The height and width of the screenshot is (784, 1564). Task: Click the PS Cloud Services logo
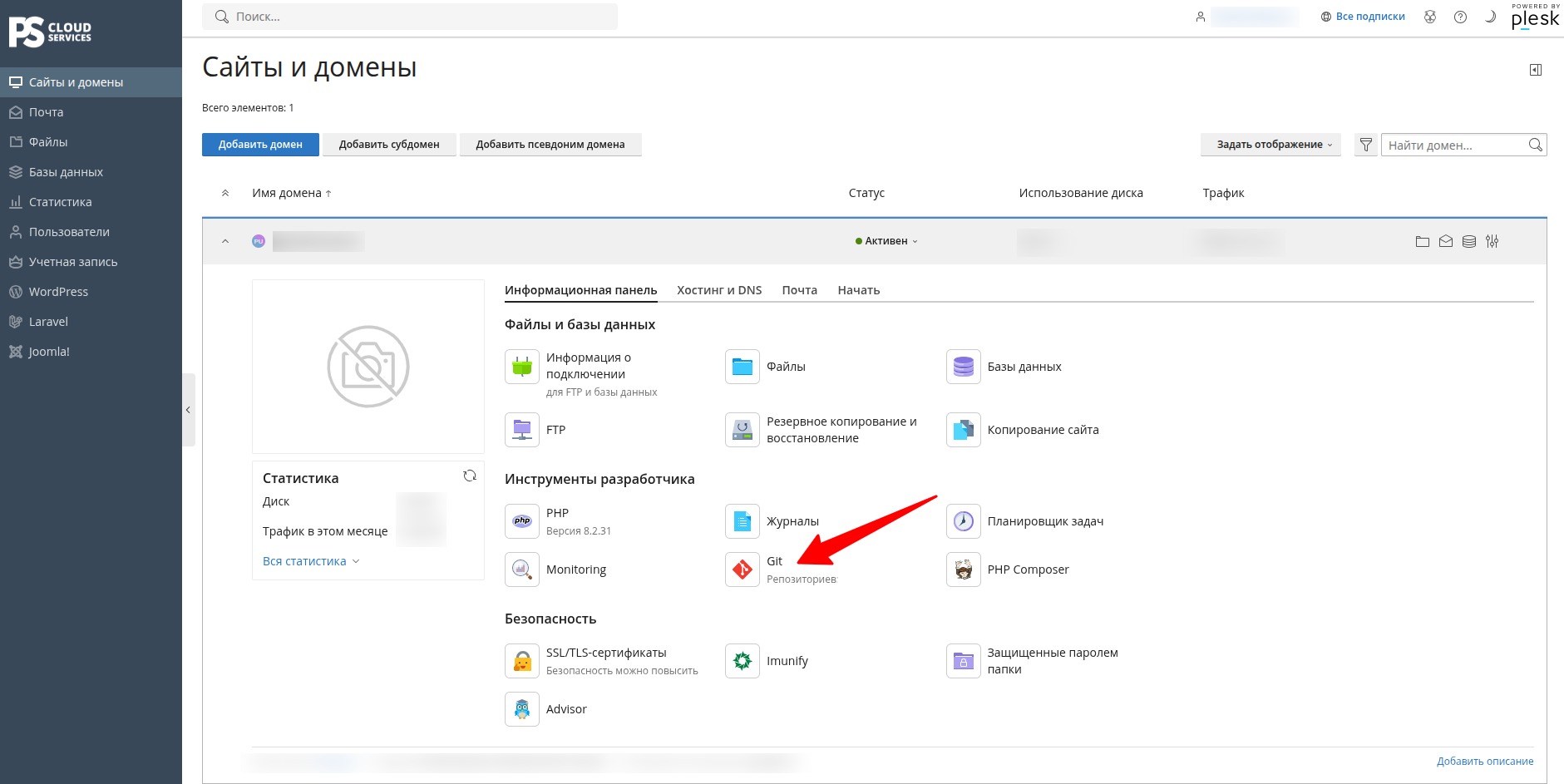[x=50, y=32]
